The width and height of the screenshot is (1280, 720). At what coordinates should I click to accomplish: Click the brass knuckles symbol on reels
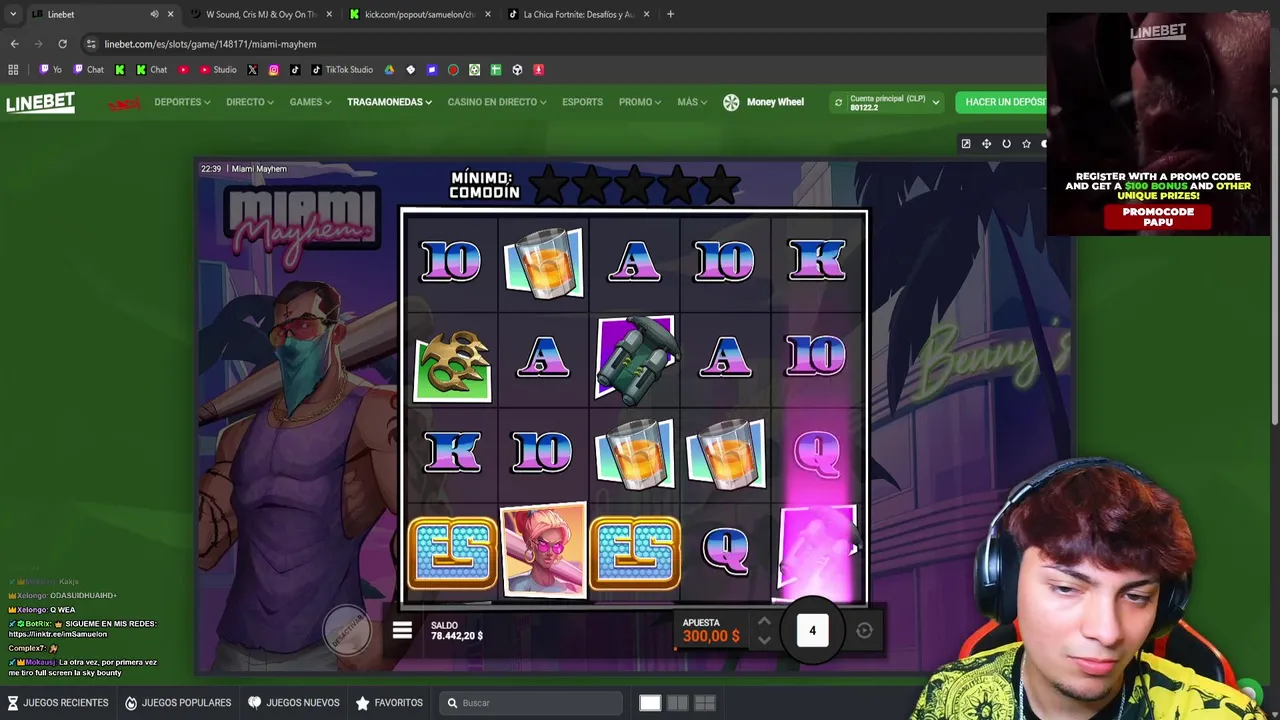(452, 365)
